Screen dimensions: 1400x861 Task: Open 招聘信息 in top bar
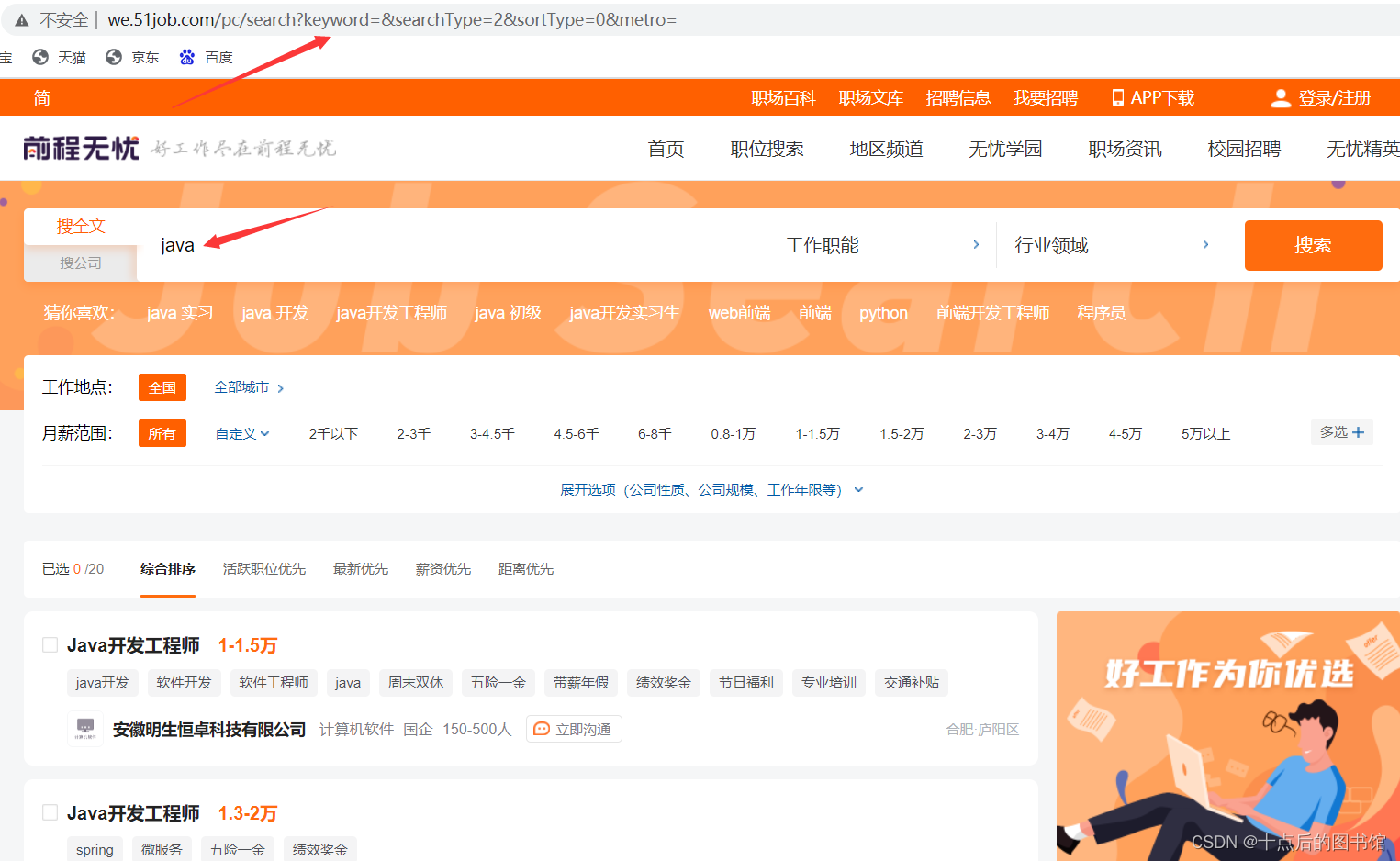[x=958, y=98]
